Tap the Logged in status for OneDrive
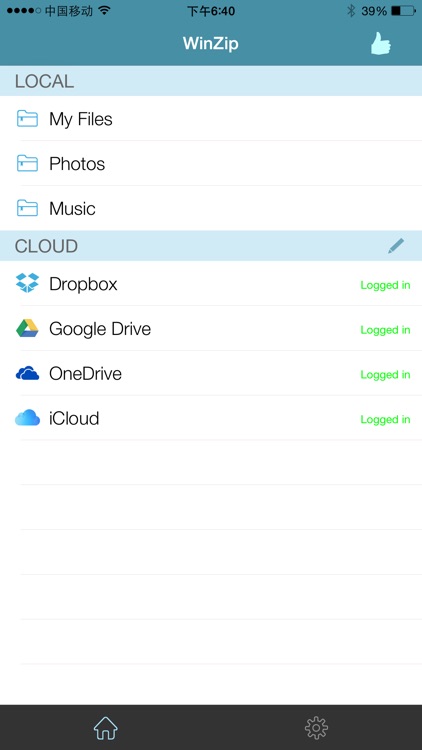Viewport: 422px width, 750px height. coord(385,375)
